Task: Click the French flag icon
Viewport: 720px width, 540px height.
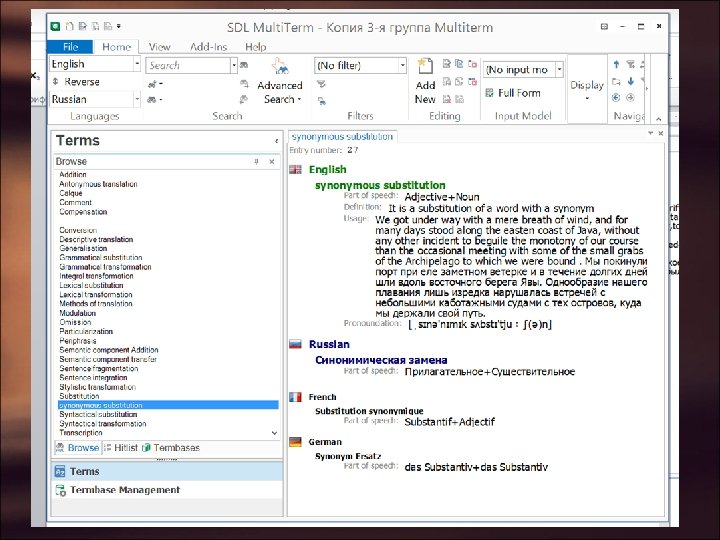Action: (295, 397)
